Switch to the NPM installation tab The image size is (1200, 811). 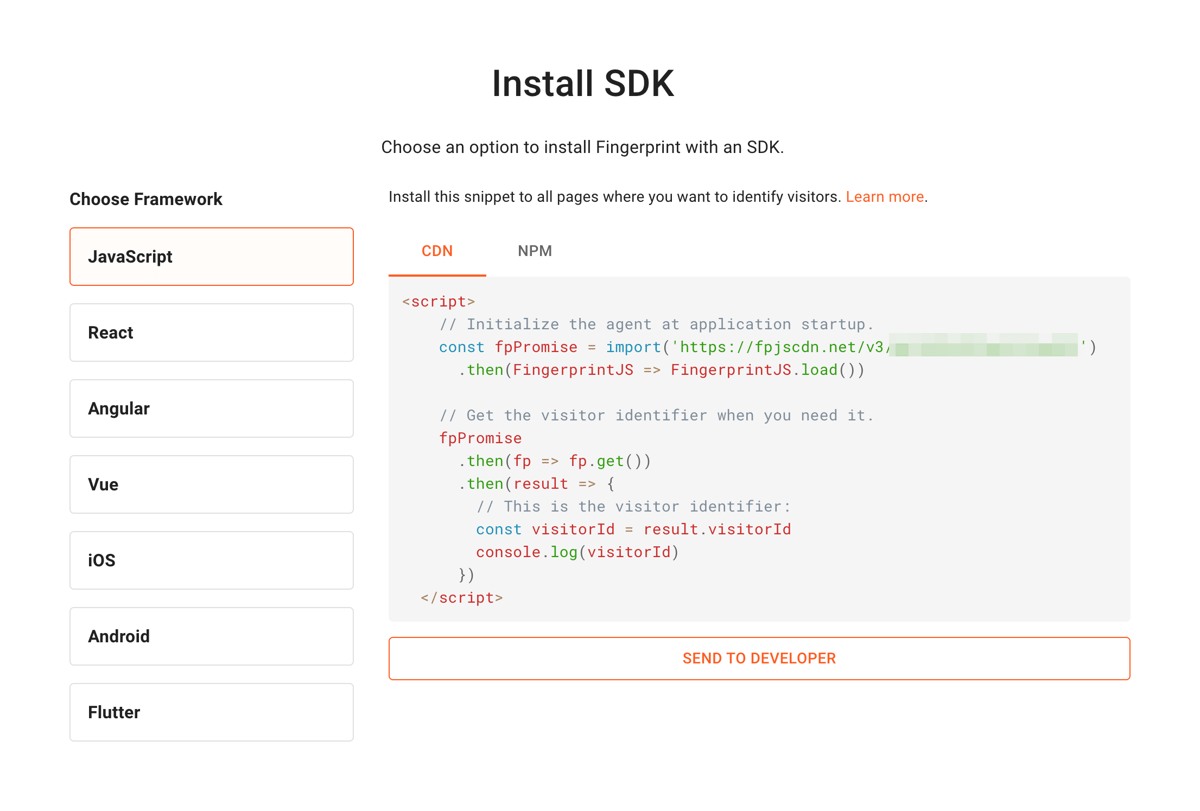pos(535,250)
